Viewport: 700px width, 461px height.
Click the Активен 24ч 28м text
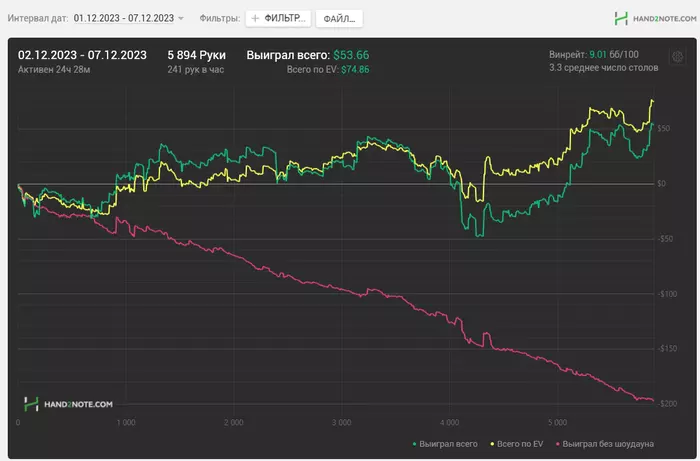point(54,70)
